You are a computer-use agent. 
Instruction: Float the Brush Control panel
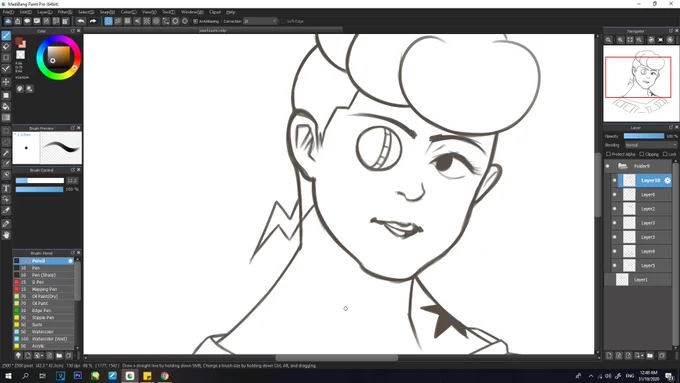tap(73, 170)
